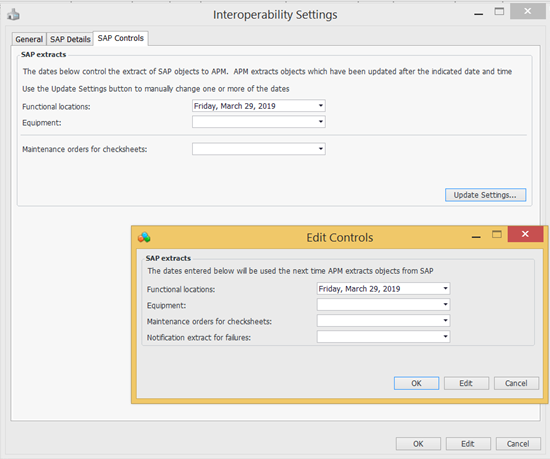Screen dimensions: 550x459
Task: Expand Equipment date dropdown in Interoperability Settings
Action: (321, 122)
